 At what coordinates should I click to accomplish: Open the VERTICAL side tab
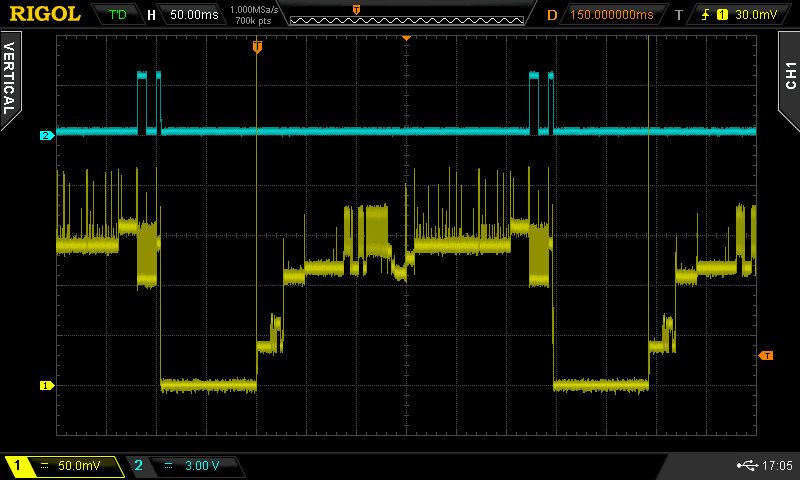(10, 79)
